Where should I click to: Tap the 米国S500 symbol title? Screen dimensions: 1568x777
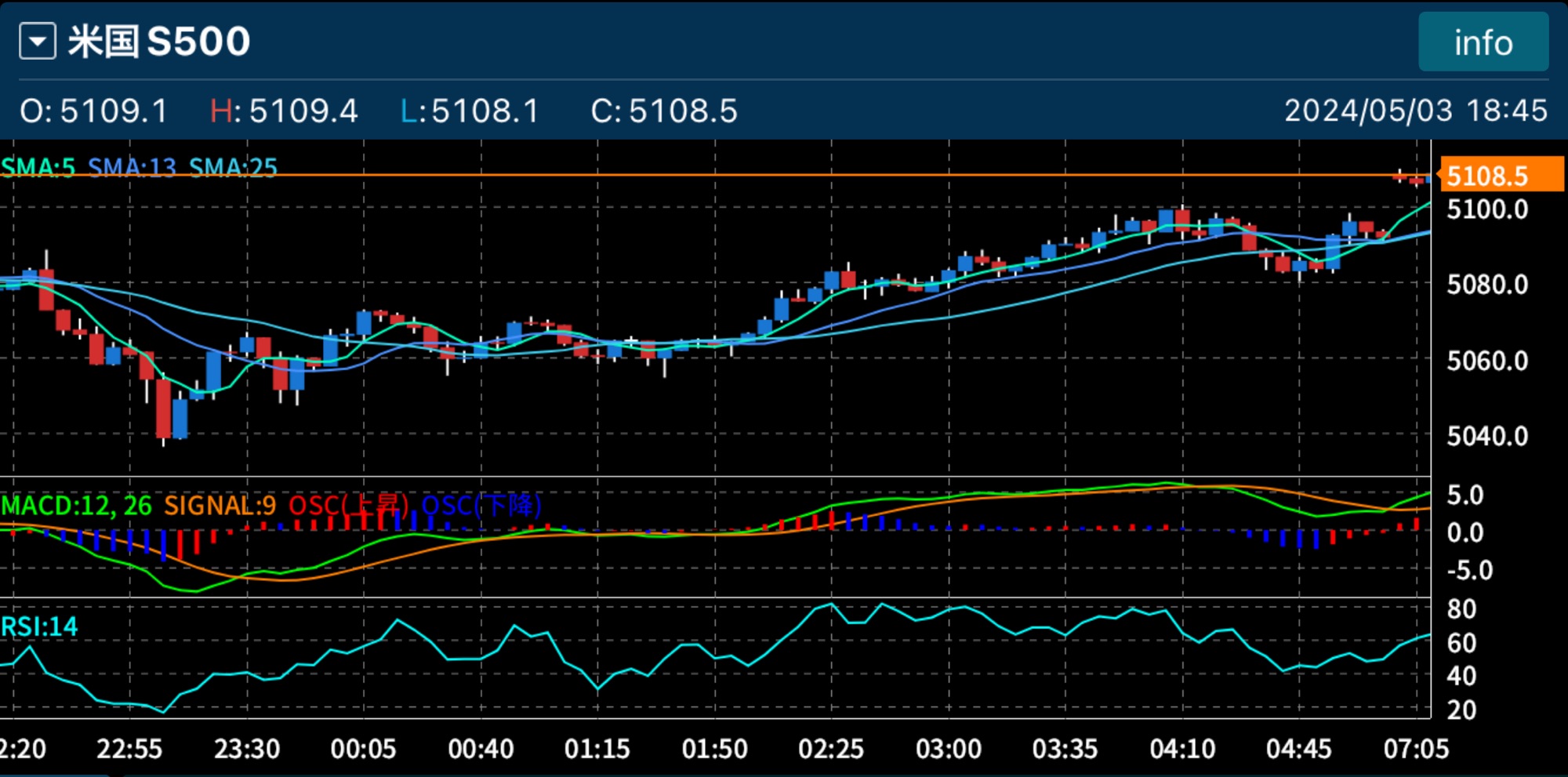(159, 42)
